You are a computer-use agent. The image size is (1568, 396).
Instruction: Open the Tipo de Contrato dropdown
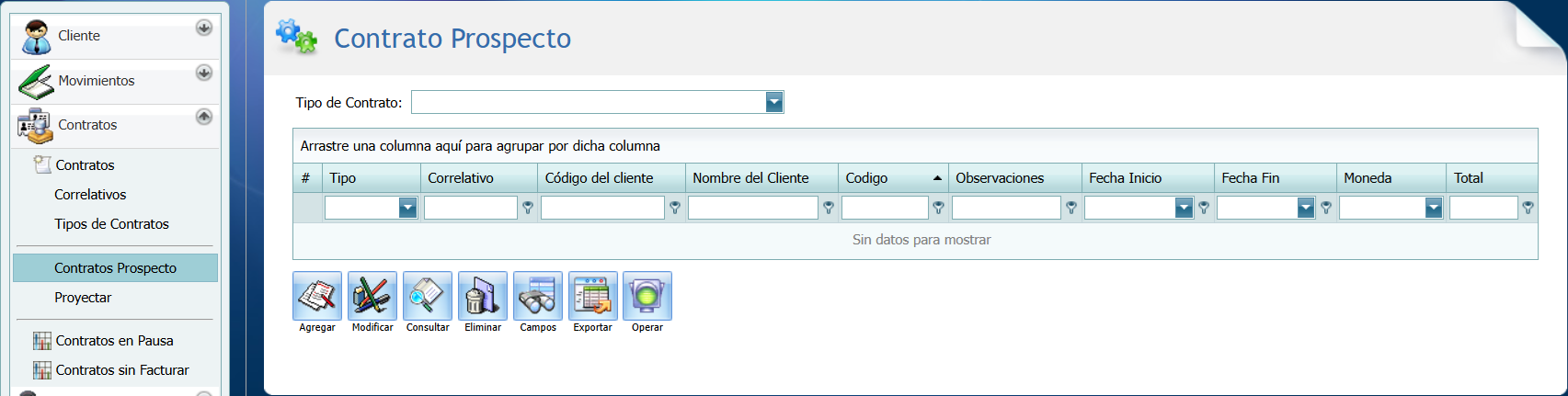click(774, 102)
